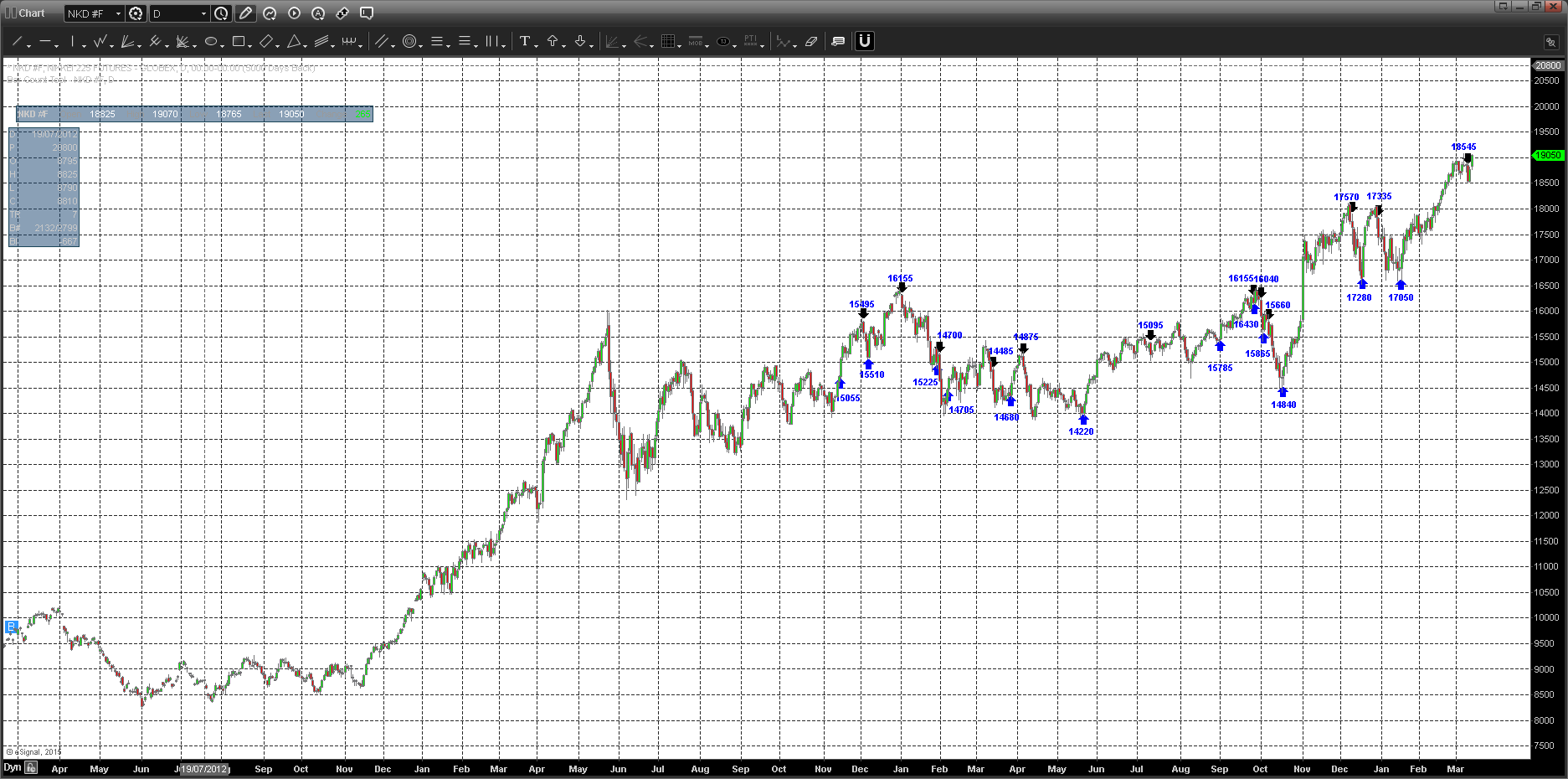Viewport: 1568px width, 779px height.
Task: Click the Dyn button at bottom left
Action: [12, 767]
